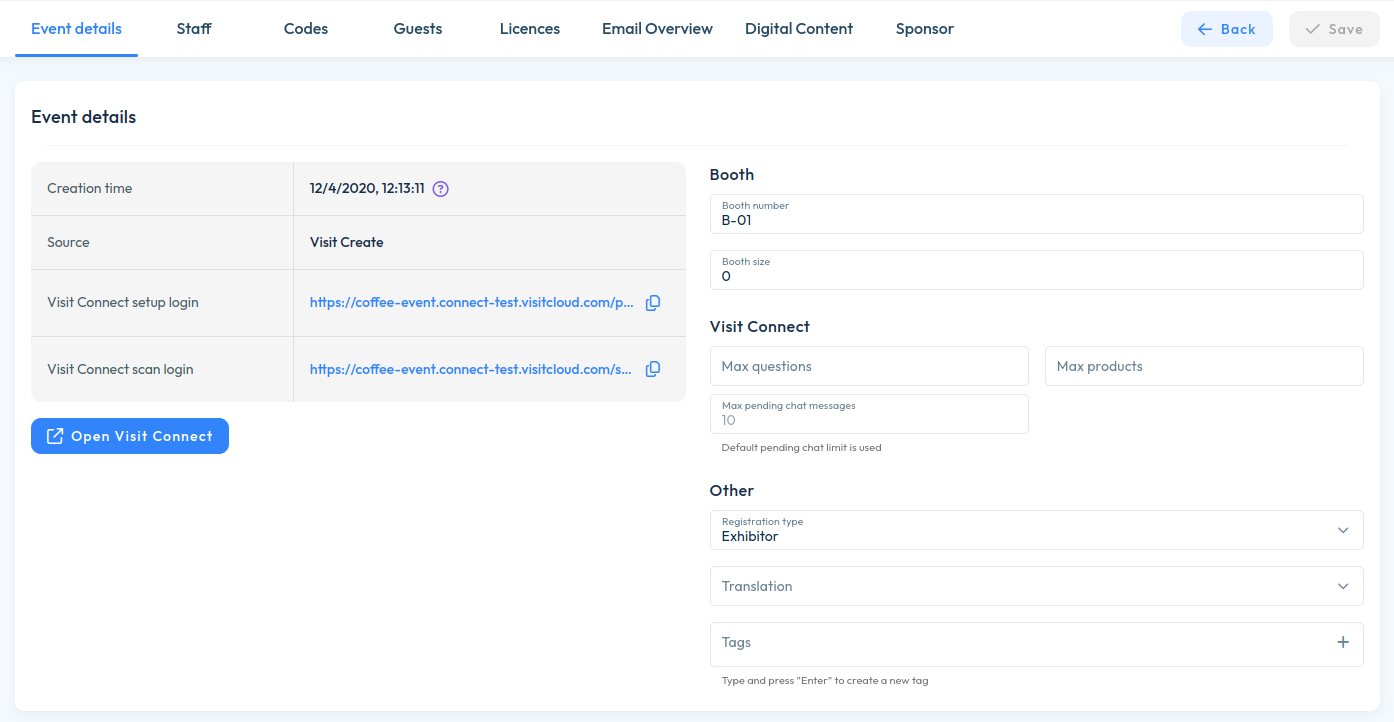
Task: Click the 'Visit Connect' section heading
Action: (760, 327)
